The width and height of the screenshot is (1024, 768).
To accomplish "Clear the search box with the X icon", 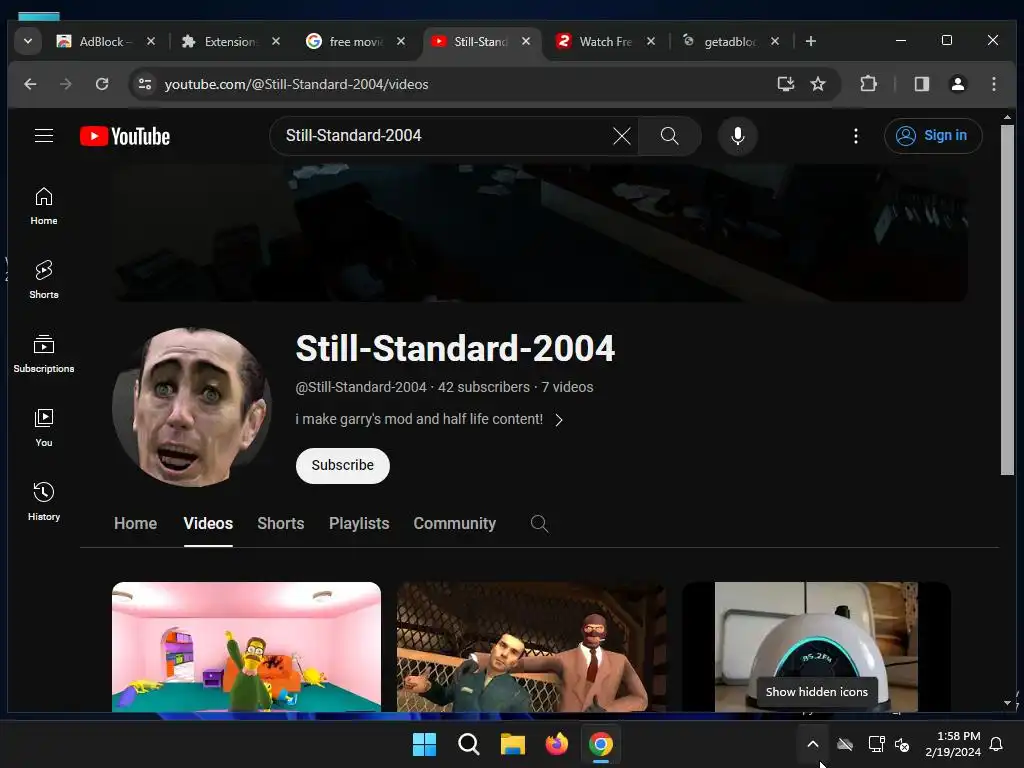I will click(622, 136).
